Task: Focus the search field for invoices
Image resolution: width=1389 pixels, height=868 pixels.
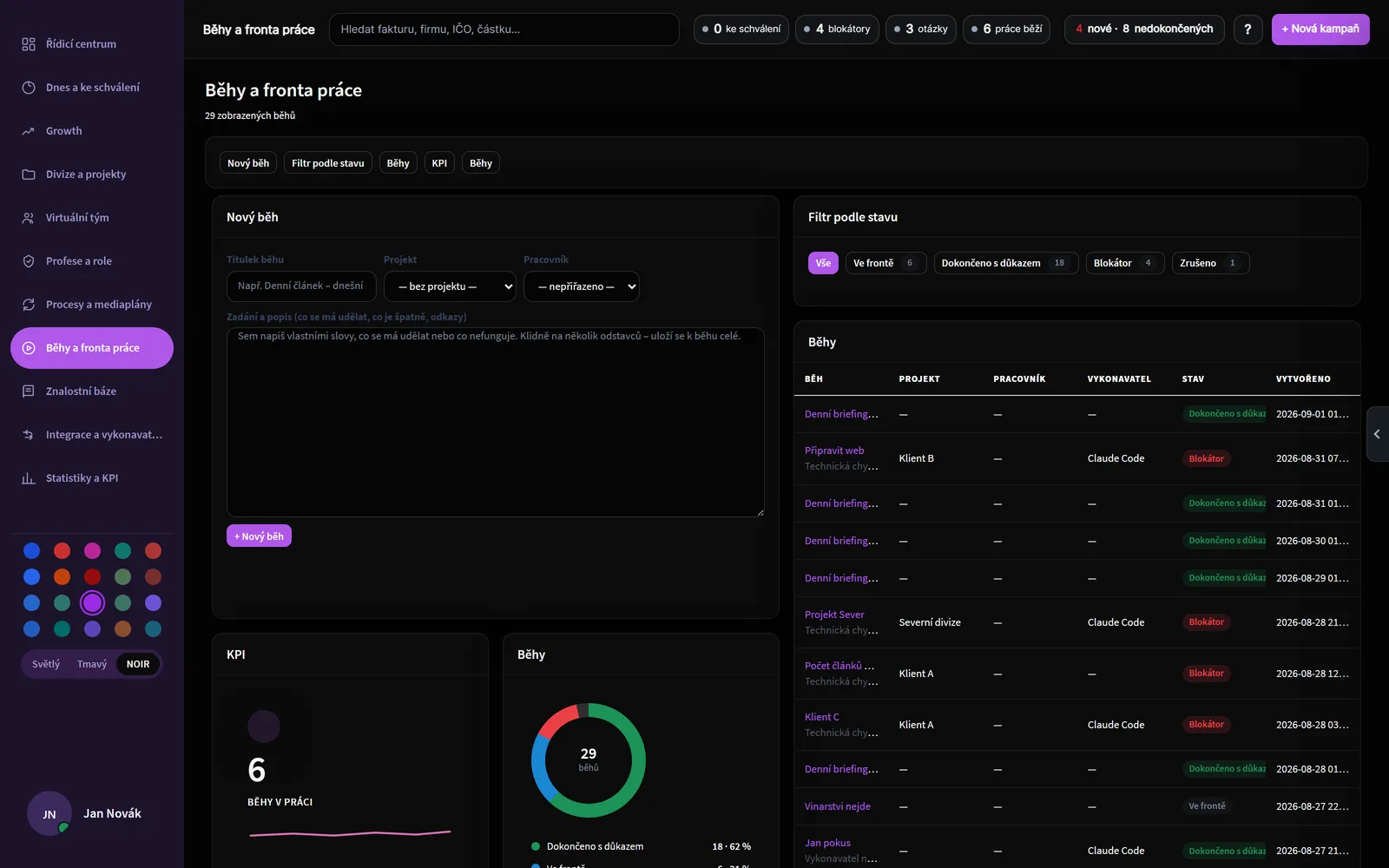Action: (504, 30)
